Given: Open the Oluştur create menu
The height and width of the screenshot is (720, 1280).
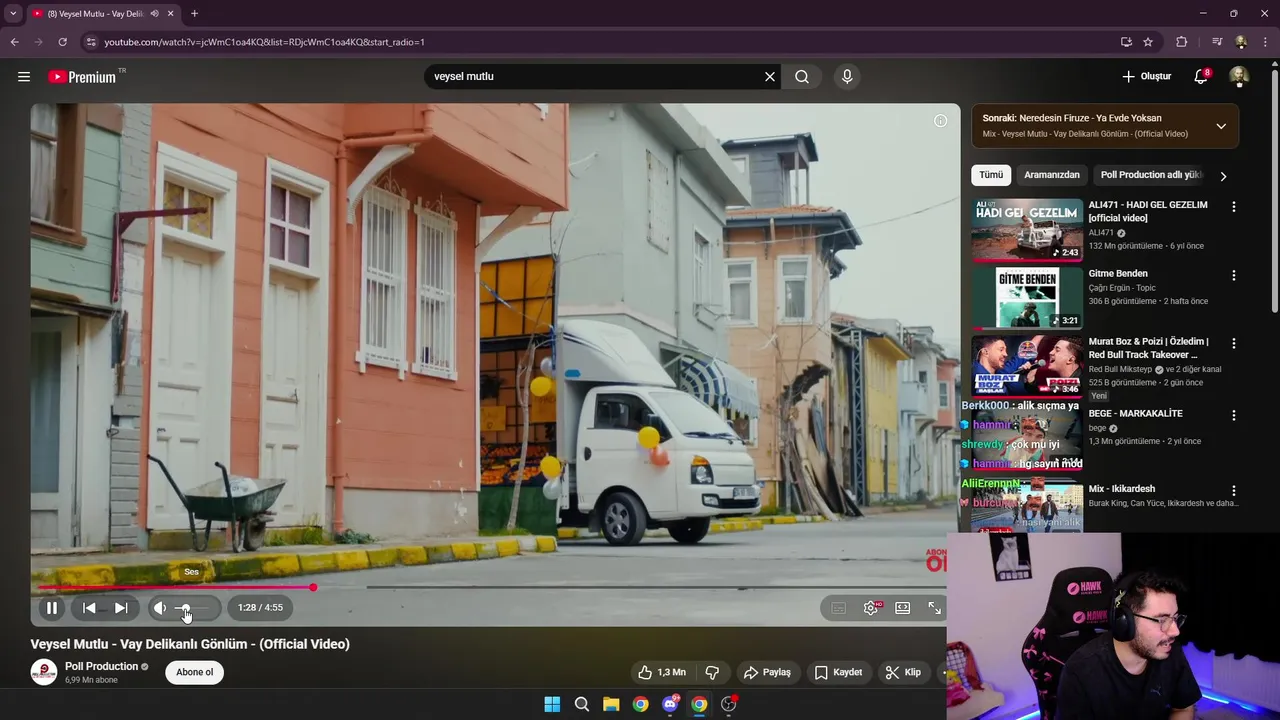Looking at the screenshot, I should pyautogui.click(x=1146, y=76).
